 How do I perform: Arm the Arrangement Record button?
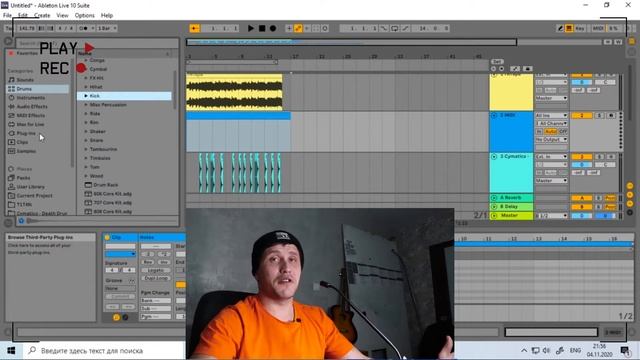pos(273,28)
